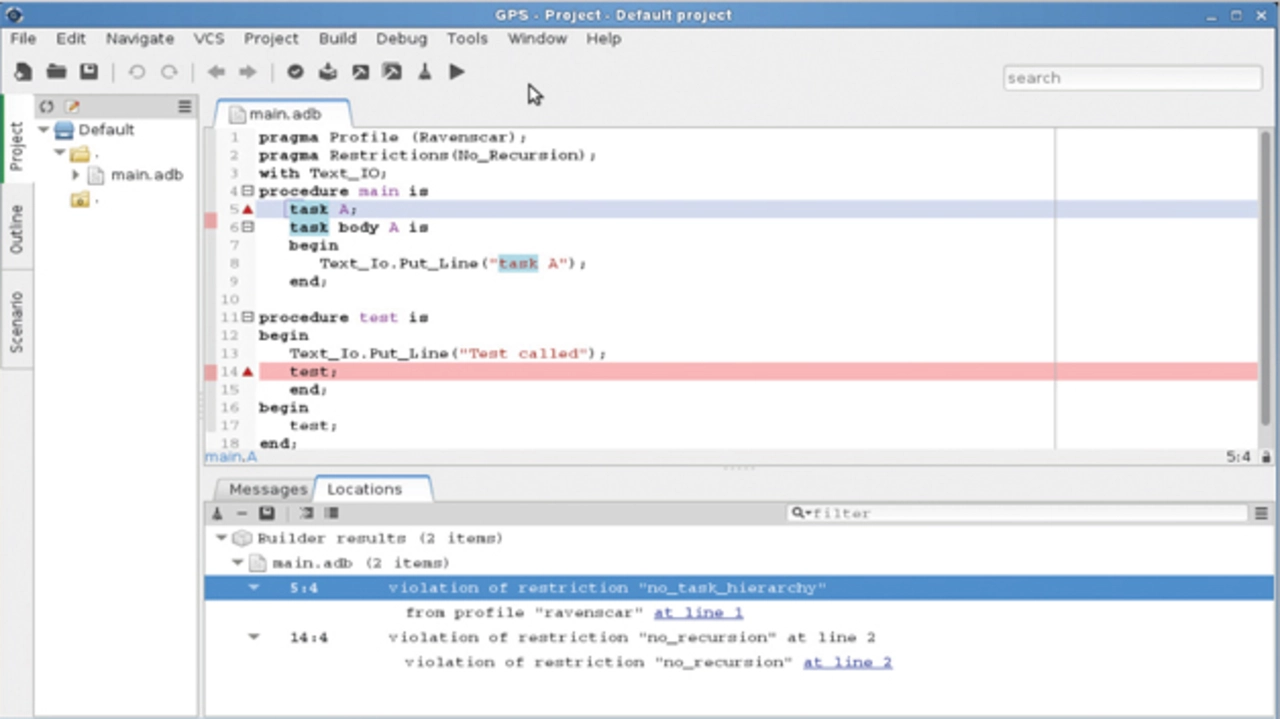Viewport: 1280px width, 719px height.
Task: Click the Undo arrow in toolbar
Action: 137,72
